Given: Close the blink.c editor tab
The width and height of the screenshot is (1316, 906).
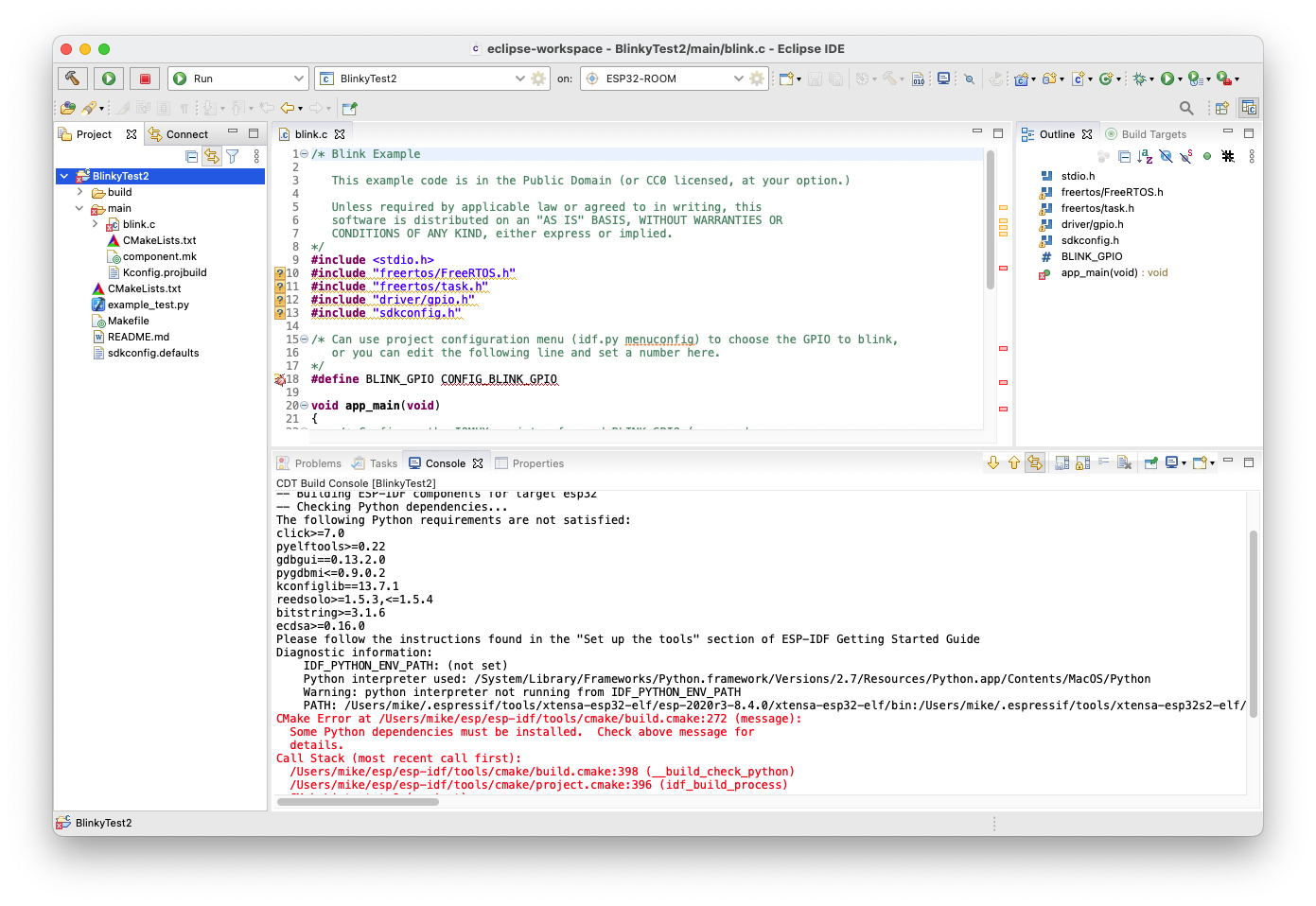Looking at the screenshot, I should pos(340,134).
